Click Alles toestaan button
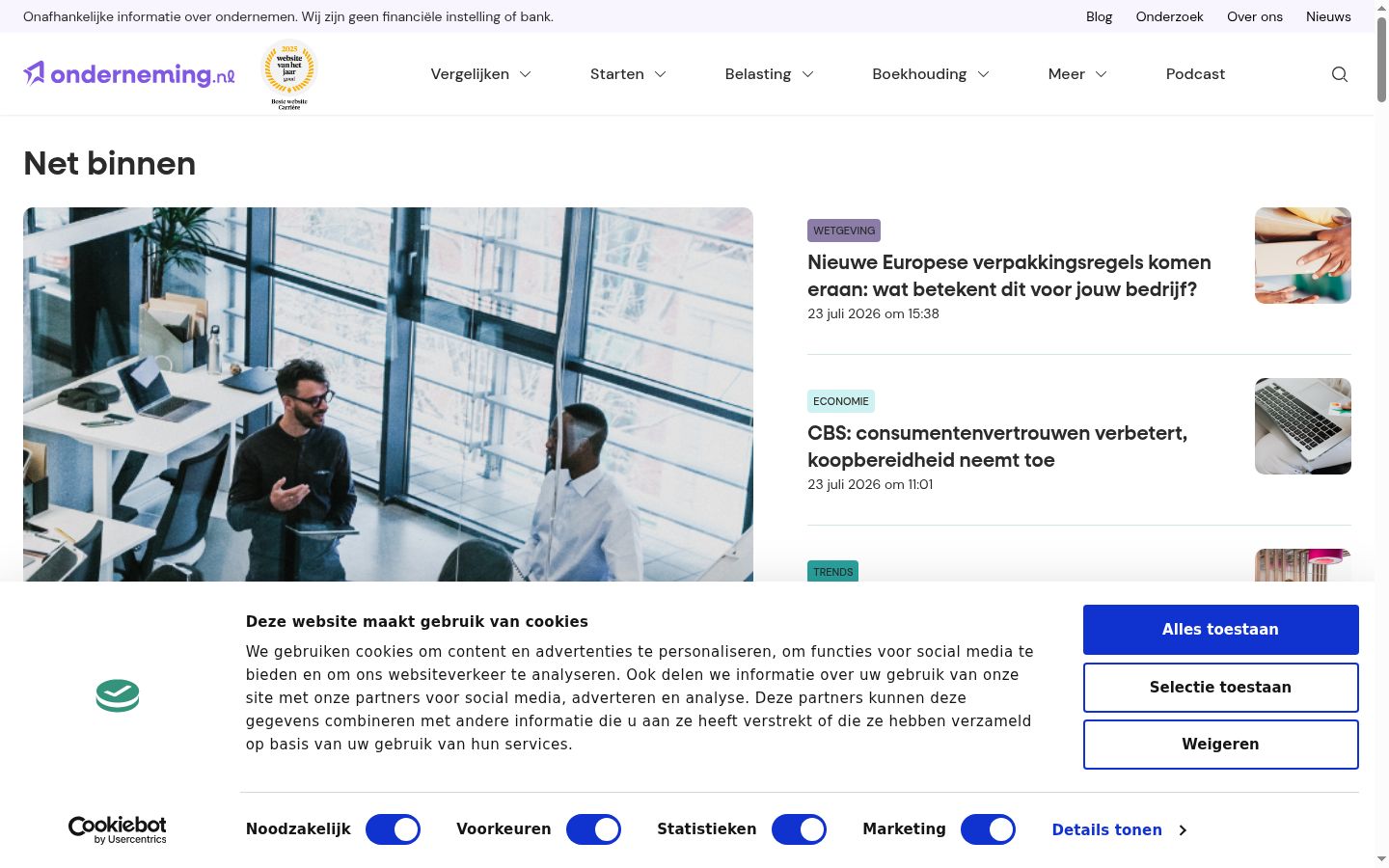Viewport: 1389px width, 868px height. pos(1220,630)
